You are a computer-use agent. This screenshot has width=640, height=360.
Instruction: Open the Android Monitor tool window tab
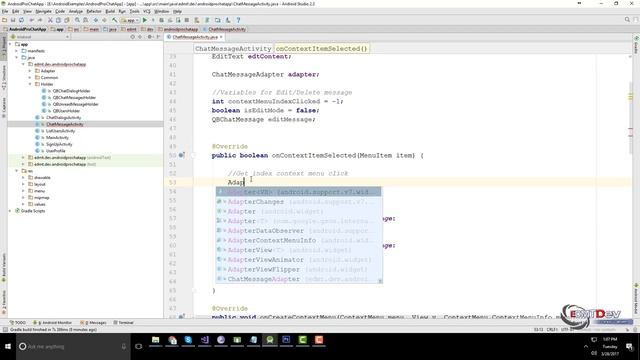click(x=52, y=322)
